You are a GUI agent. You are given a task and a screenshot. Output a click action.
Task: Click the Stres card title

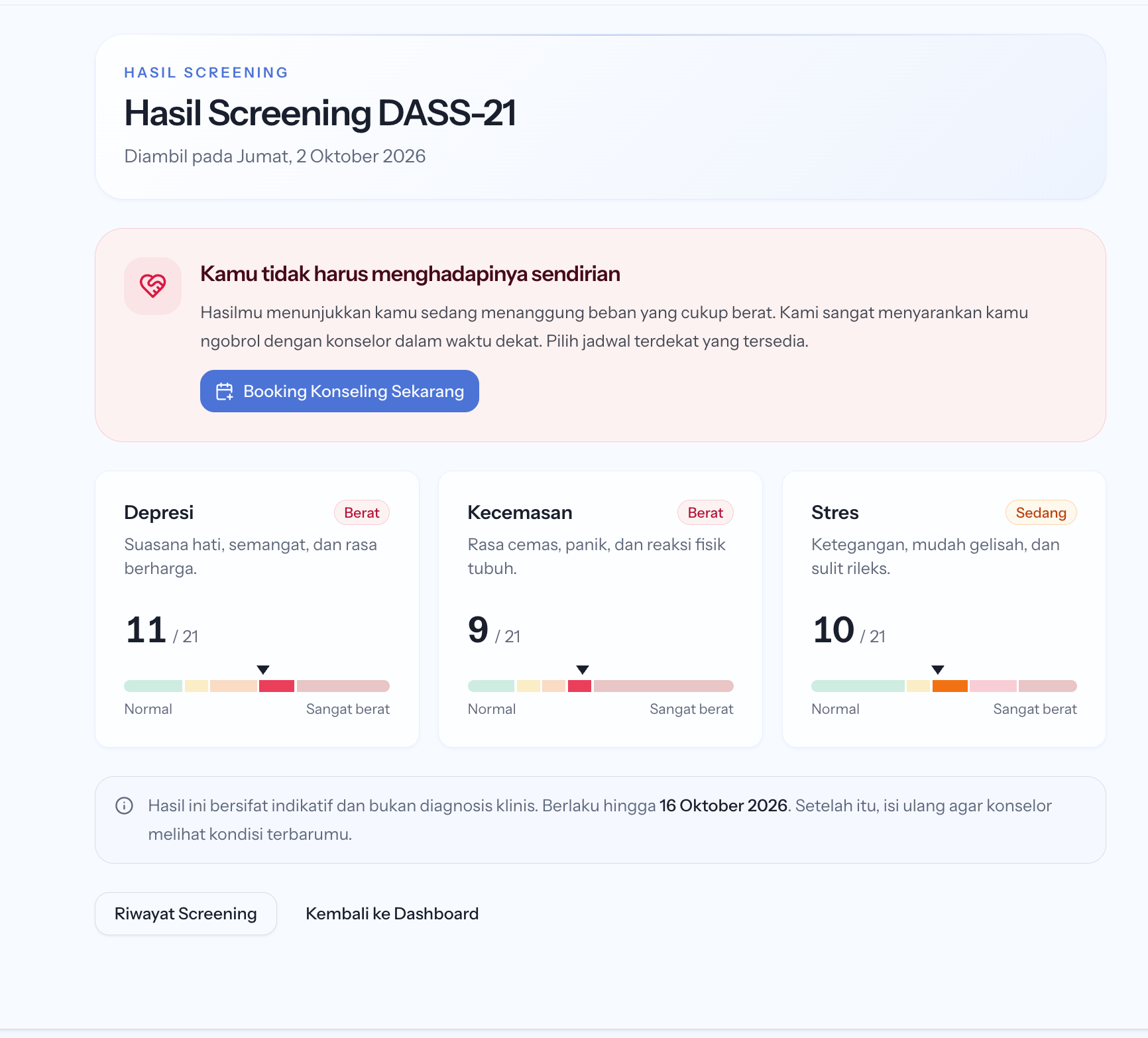pyautogui.click(x=835, y=512)
